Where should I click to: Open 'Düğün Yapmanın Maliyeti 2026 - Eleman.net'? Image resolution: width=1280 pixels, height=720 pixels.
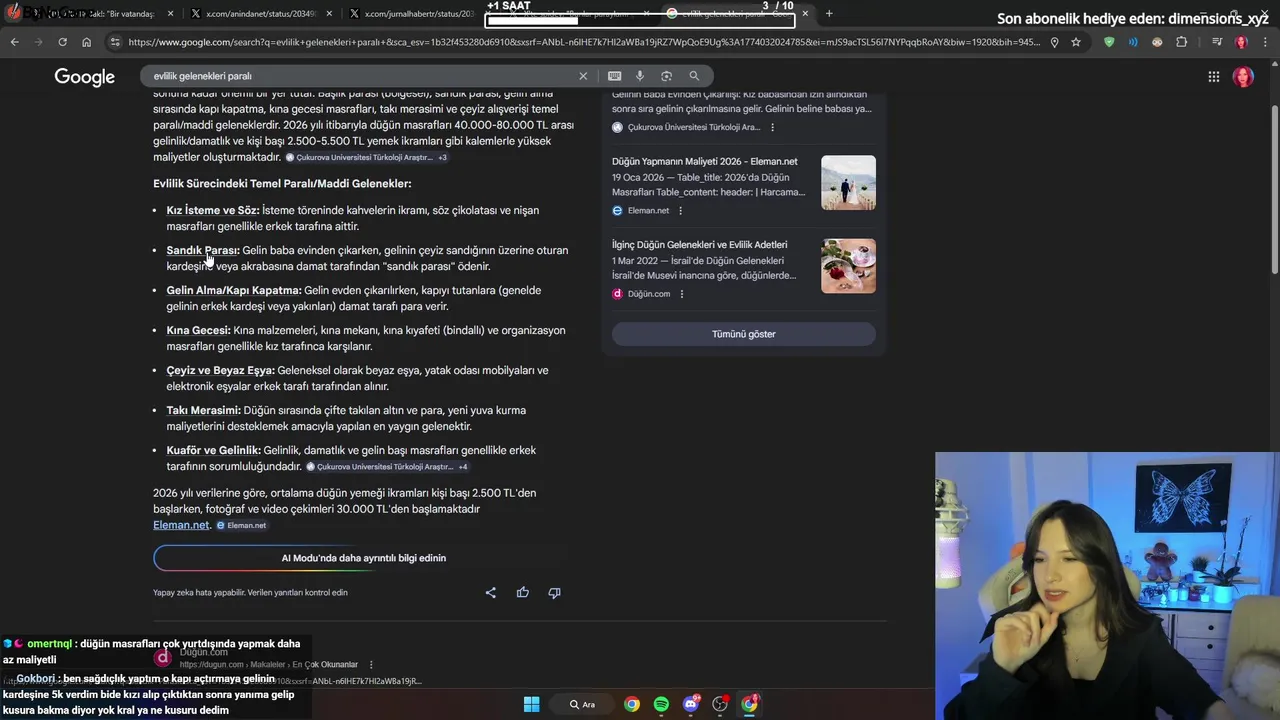point(705,161)
